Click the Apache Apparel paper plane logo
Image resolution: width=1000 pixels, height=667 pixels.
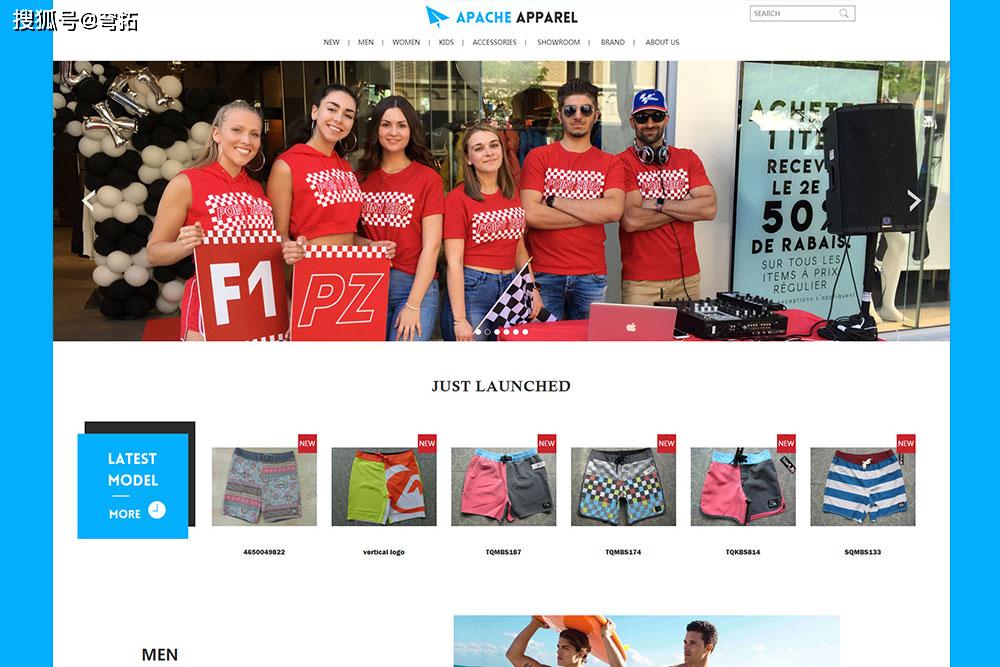437,16
